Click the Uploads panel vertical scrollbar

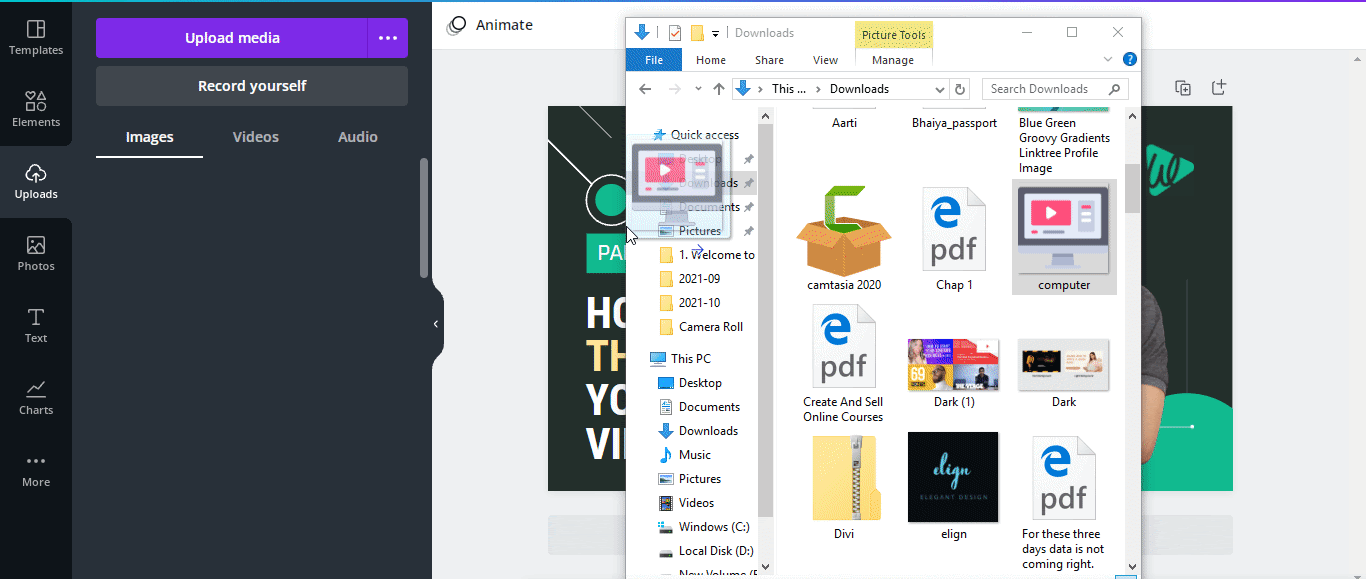click(424, 218)
